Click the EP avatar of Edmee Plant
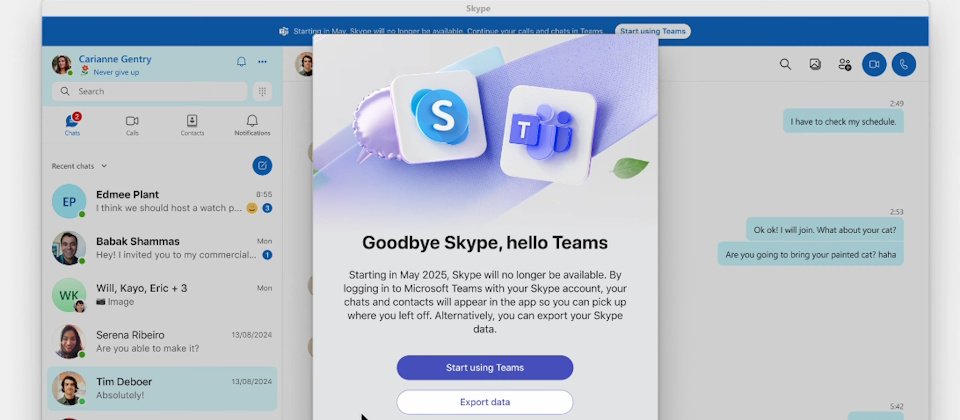Viewport: 960px width, 420px height. (69, 201)
